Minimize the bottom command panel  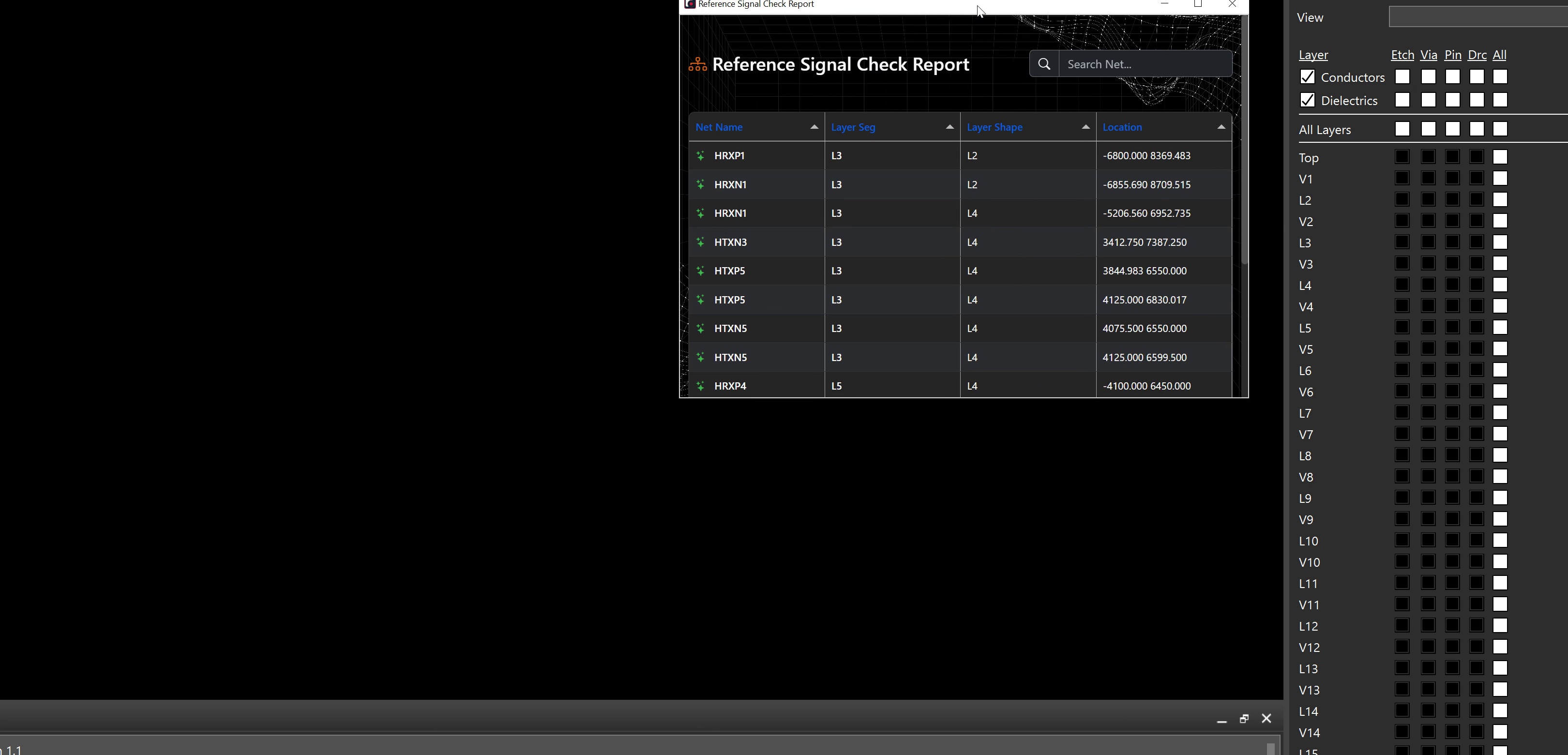click(x=1221, y=721)
